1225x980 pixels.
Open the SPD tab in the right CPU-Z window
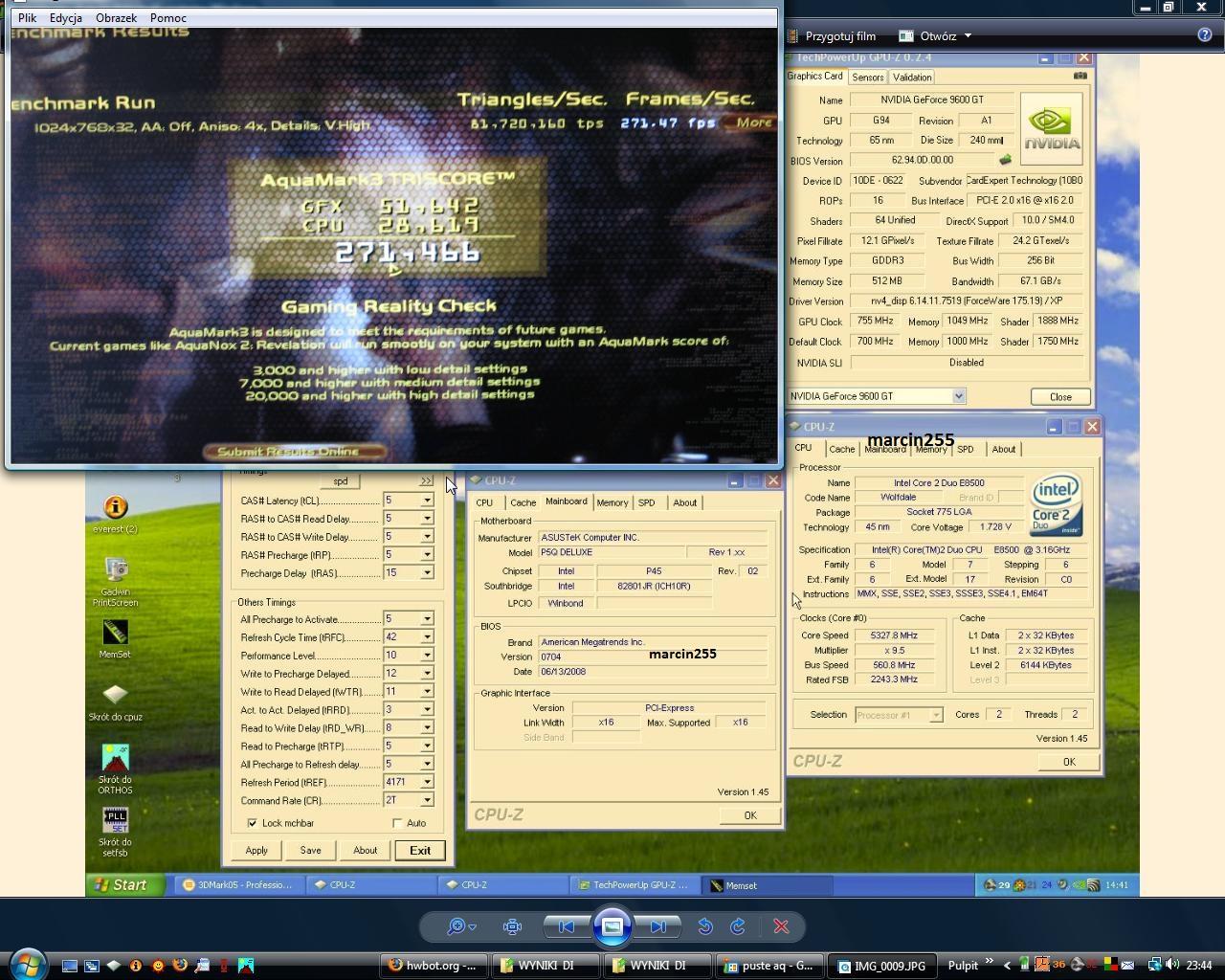pyautogui.click(x=965, y=449)
